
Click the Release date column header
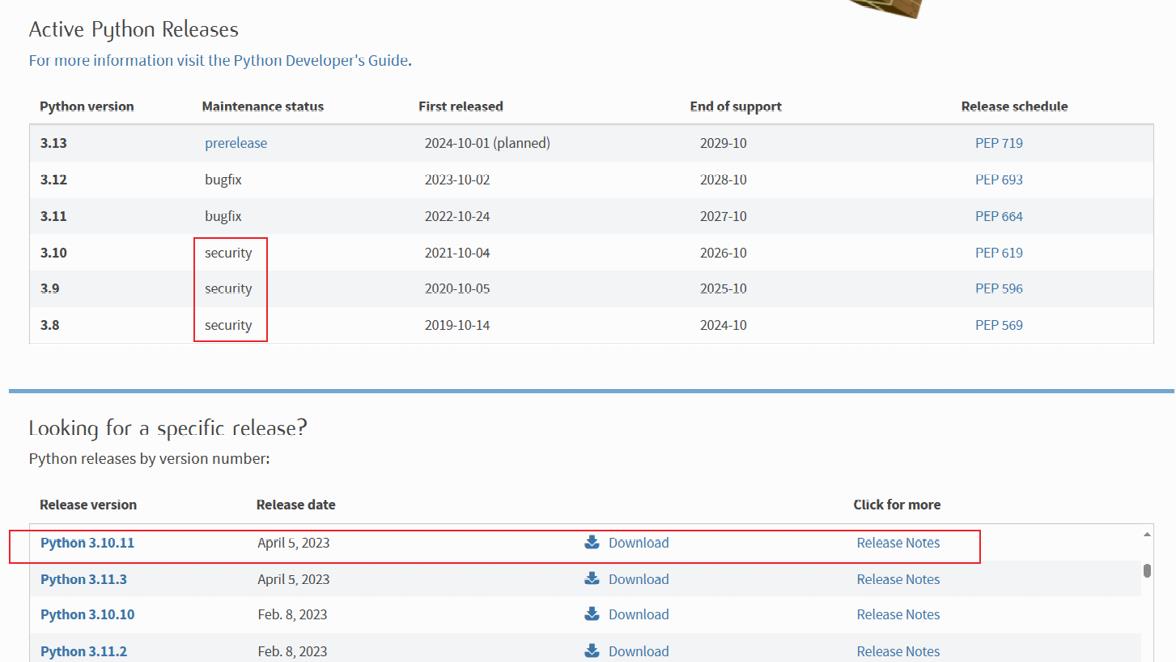tap(296, 505)
